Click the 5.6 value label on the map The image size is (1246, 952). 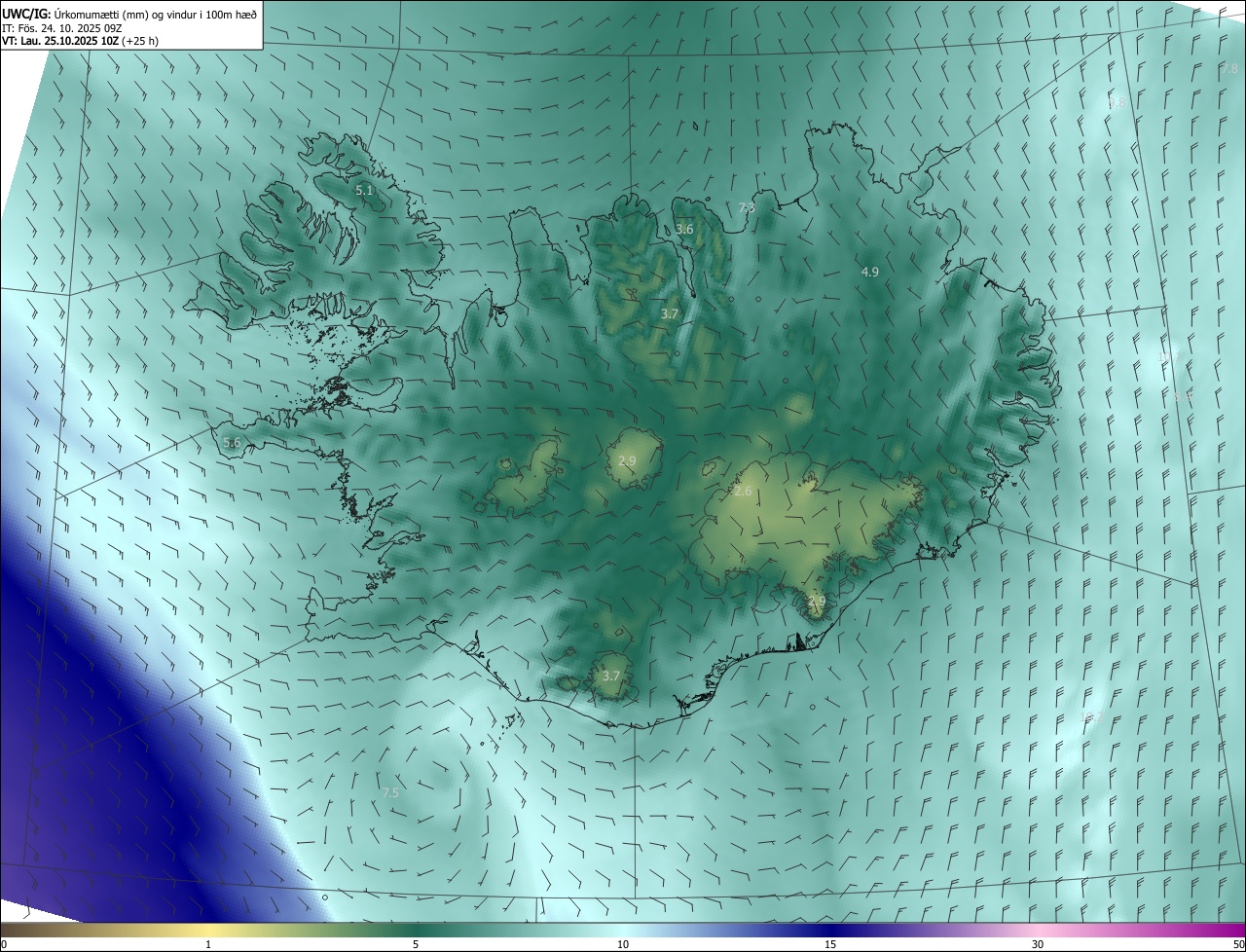coord(232,443)
